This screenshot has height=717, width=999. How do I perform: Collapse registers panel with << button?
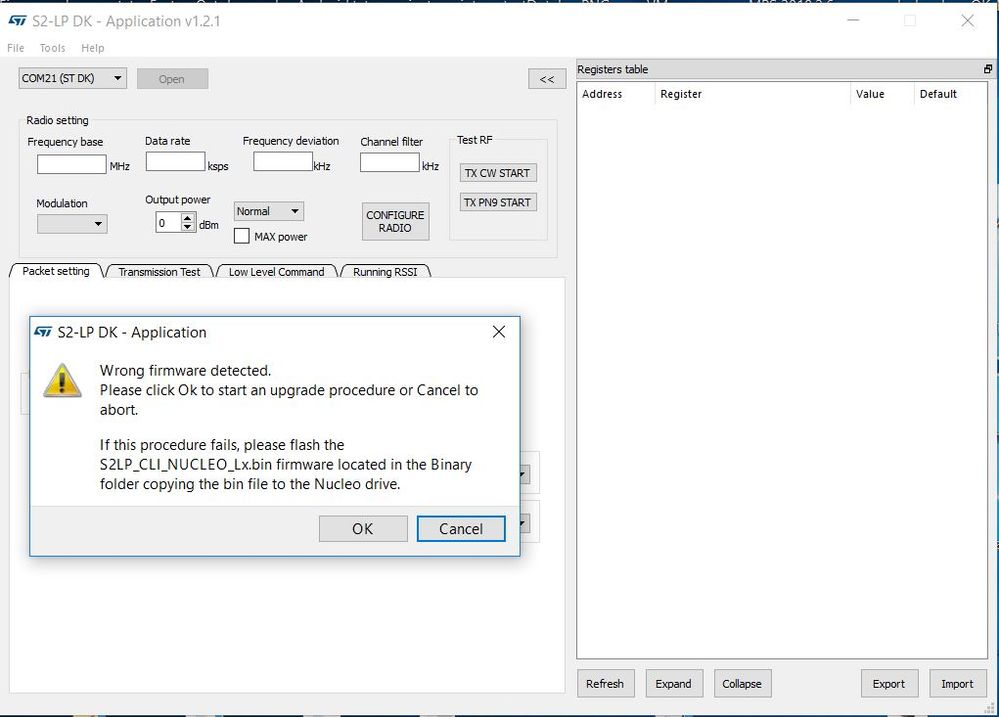pos(547,79)
